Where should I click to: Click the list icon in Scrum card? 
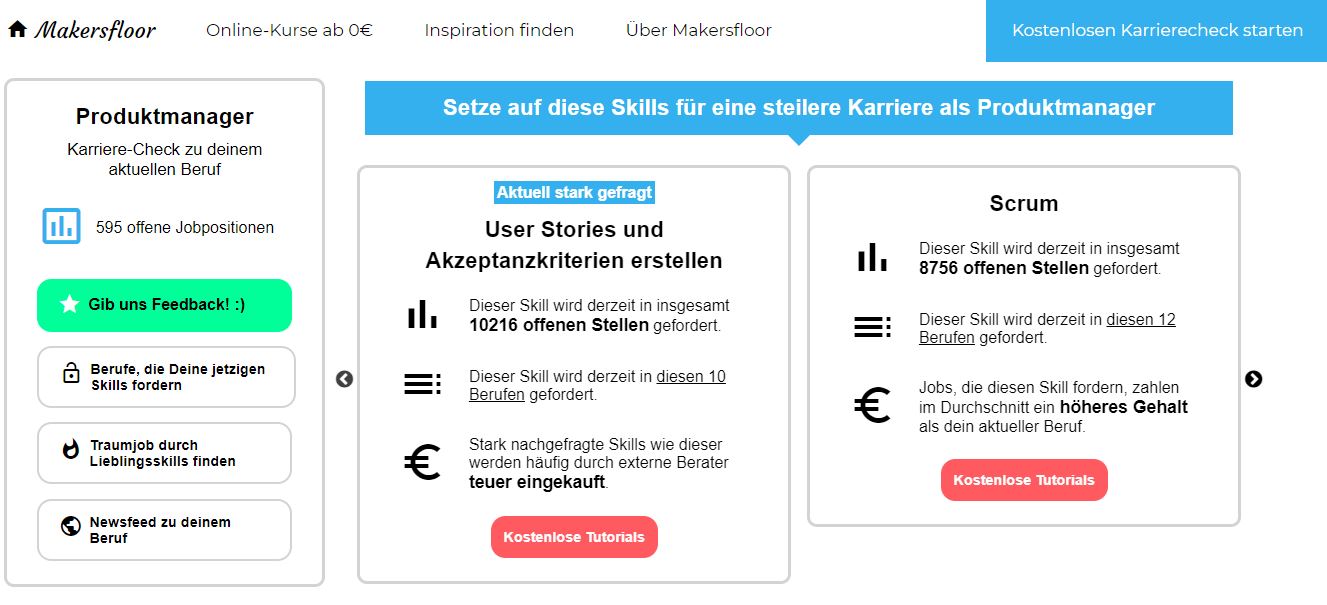tap(872, 327)
